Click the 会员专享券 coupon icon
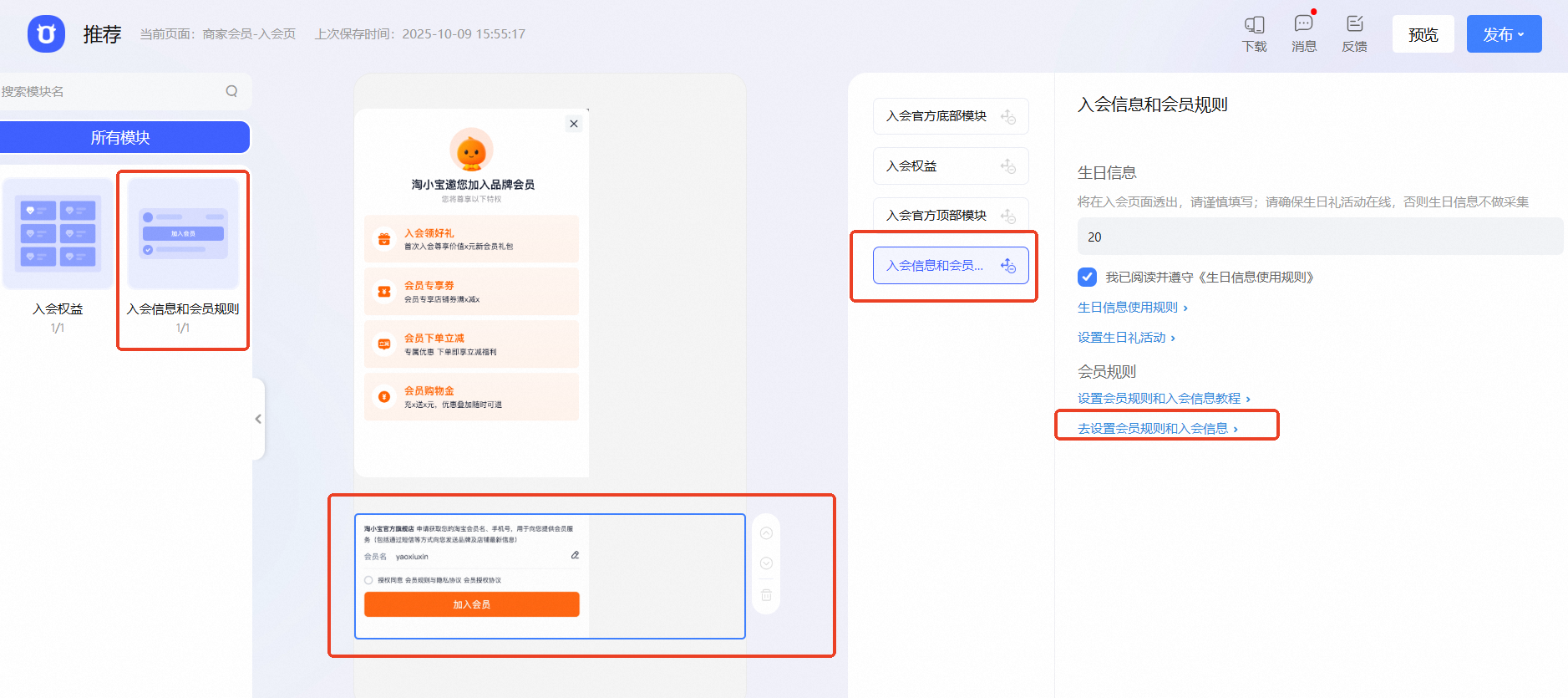The image size is (1568, 698). [x=384, y=292]
